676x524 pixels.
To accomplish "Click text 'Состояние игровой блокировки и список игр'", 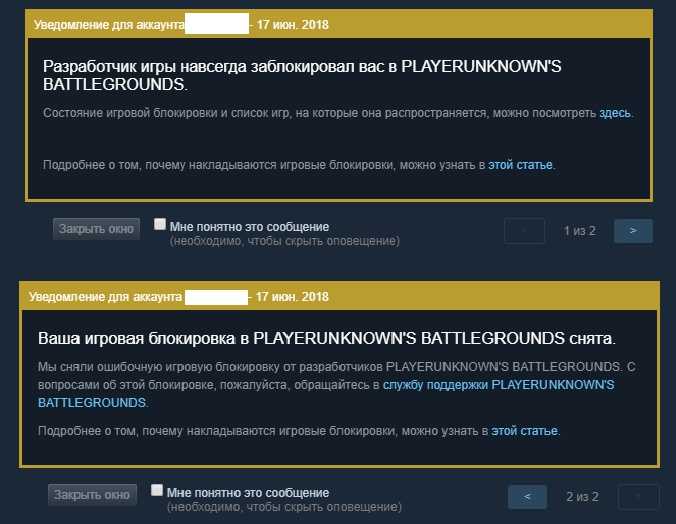I will point(166,113).
